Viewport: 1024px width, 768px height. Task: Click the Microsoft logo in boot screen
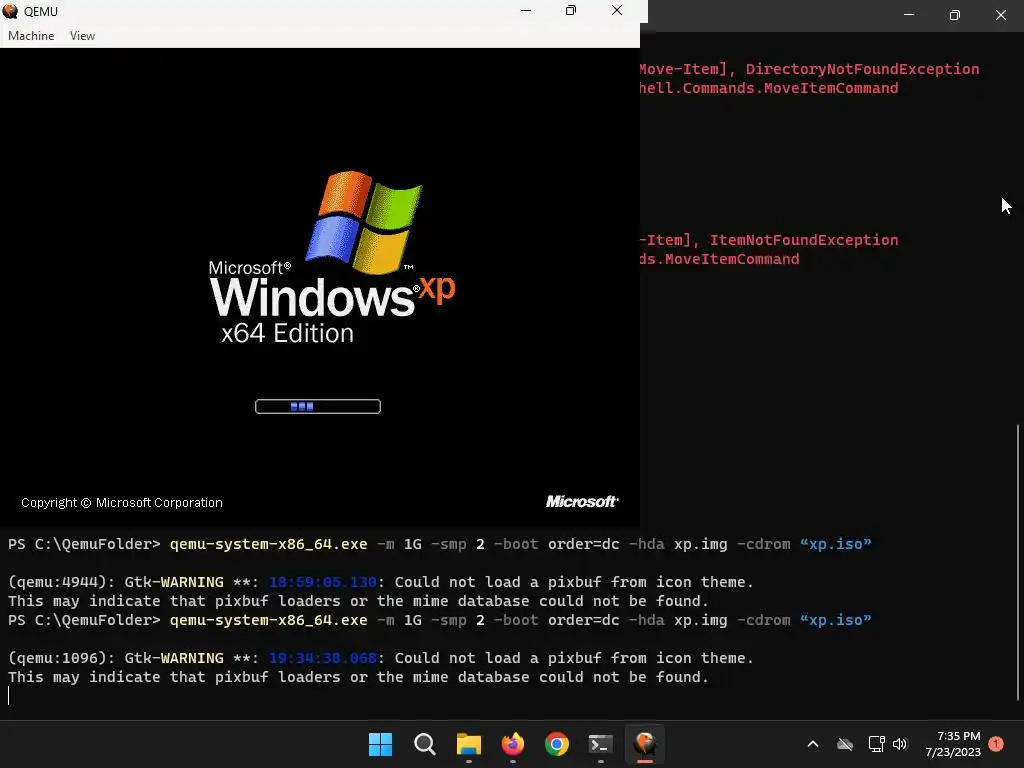582,502
